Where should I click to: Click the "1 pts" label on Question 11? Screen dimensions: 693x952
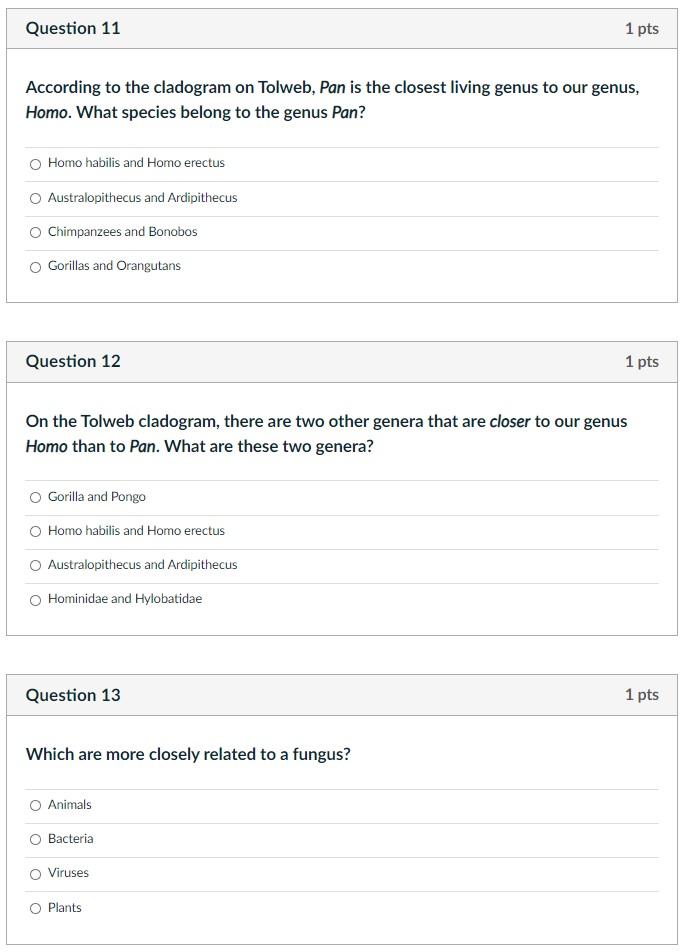[642, 28]
